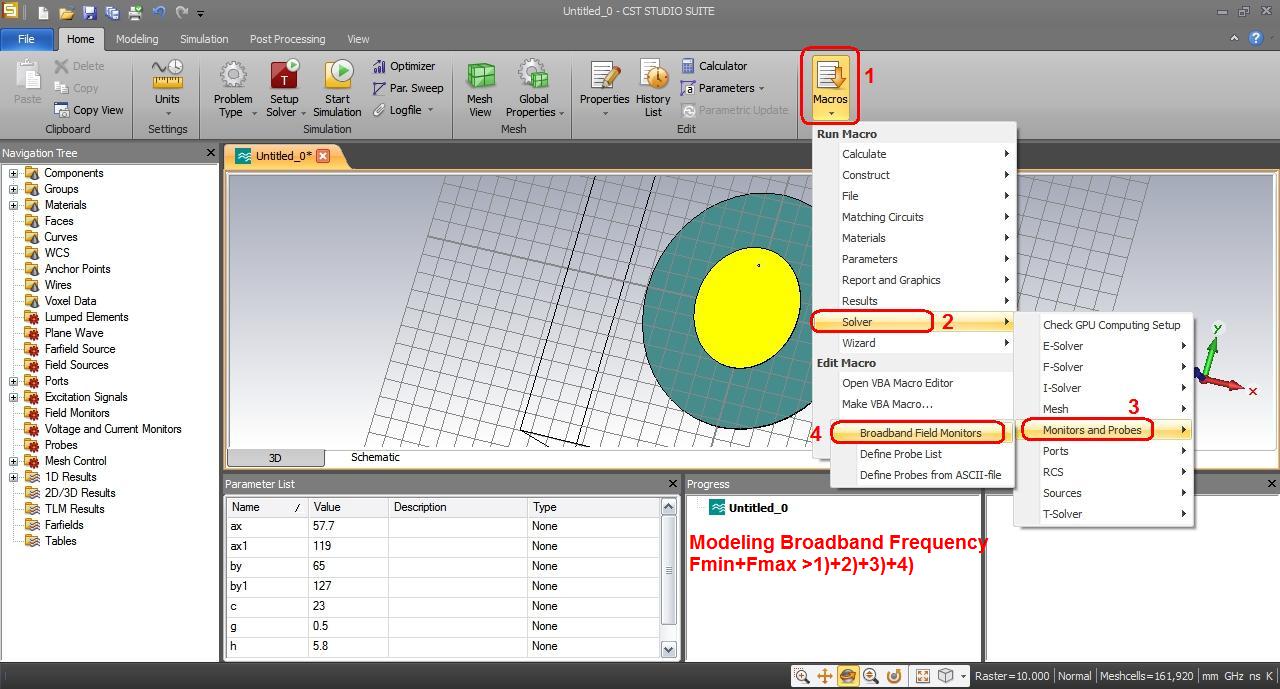Open the History List
This screenshot has height=689, width=1280.
pos(653,88)
